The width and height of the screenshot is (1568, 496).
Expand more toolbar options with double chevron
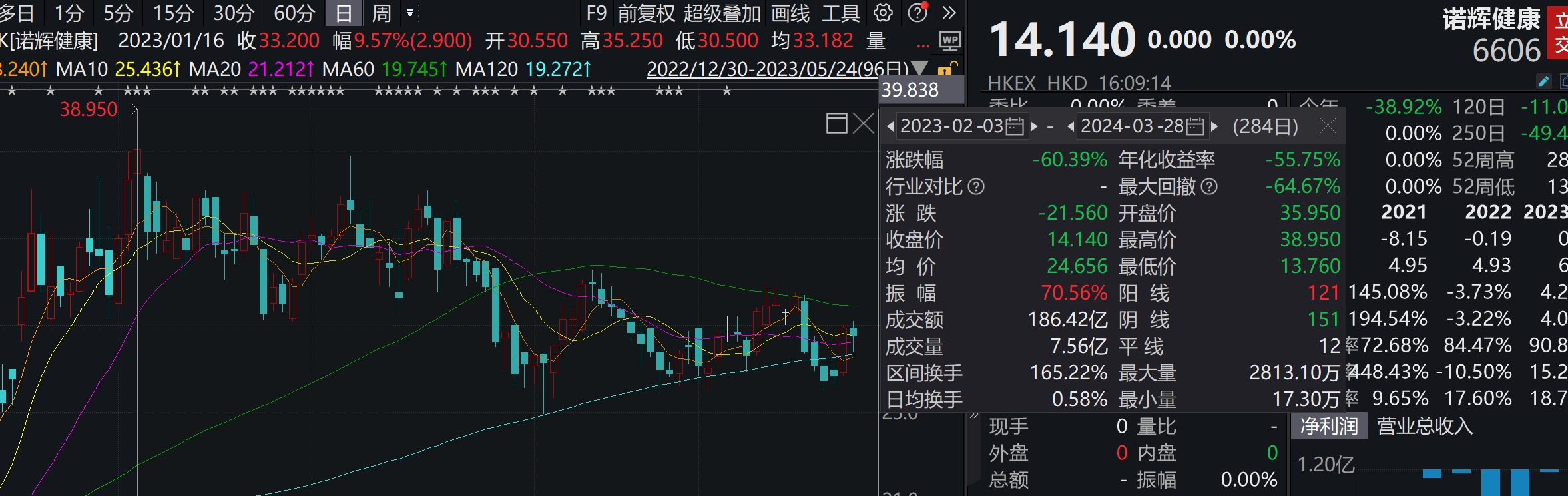(949, 13)
